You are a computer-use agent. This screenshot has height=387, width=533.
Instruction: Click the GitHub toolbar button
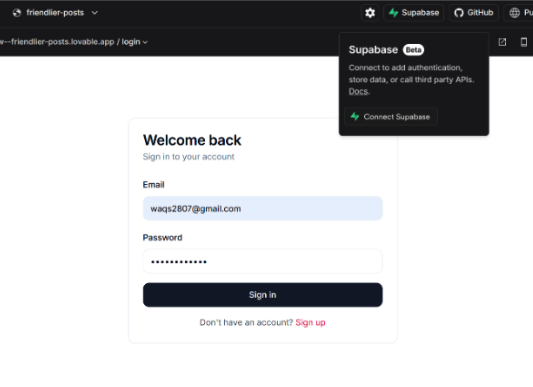coord(474,13)
